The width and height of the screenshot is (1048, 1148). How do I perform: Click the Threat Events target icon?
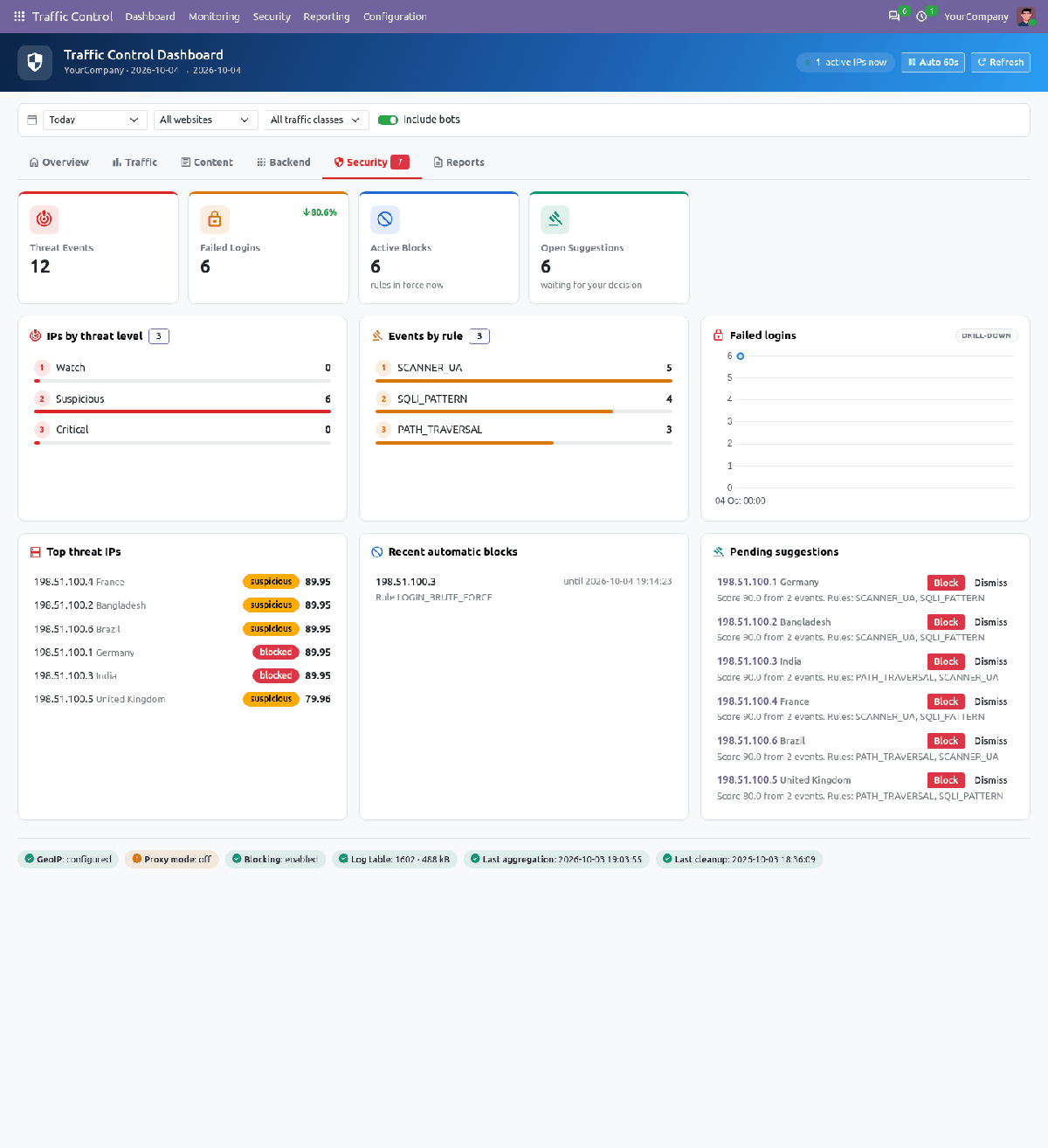click(x=44, y=219)
